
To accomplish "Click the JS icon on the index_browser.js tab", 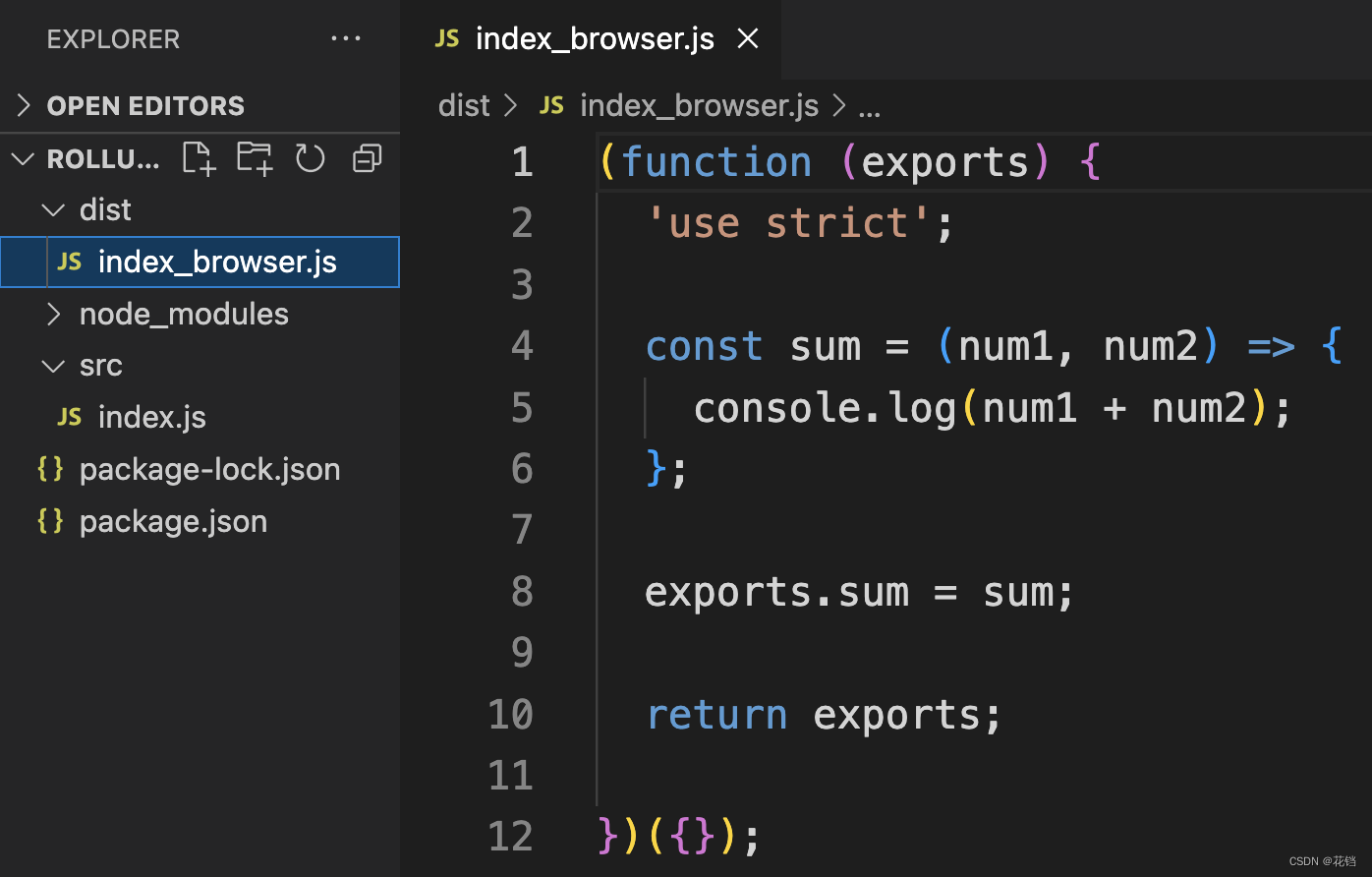I will tap(447, 38).
